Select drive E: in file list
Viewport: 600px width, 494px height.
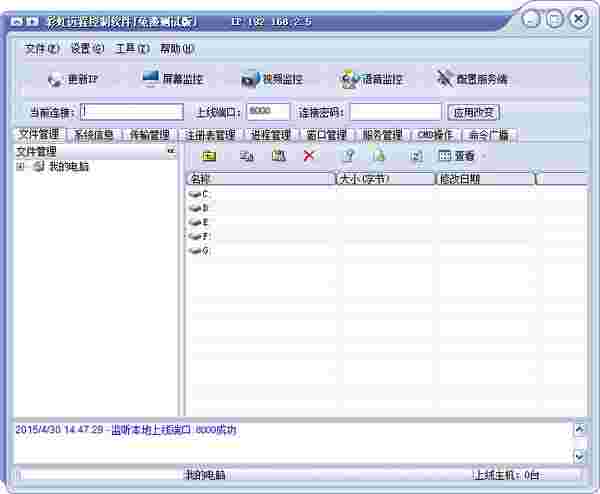[x=199, y=222]
